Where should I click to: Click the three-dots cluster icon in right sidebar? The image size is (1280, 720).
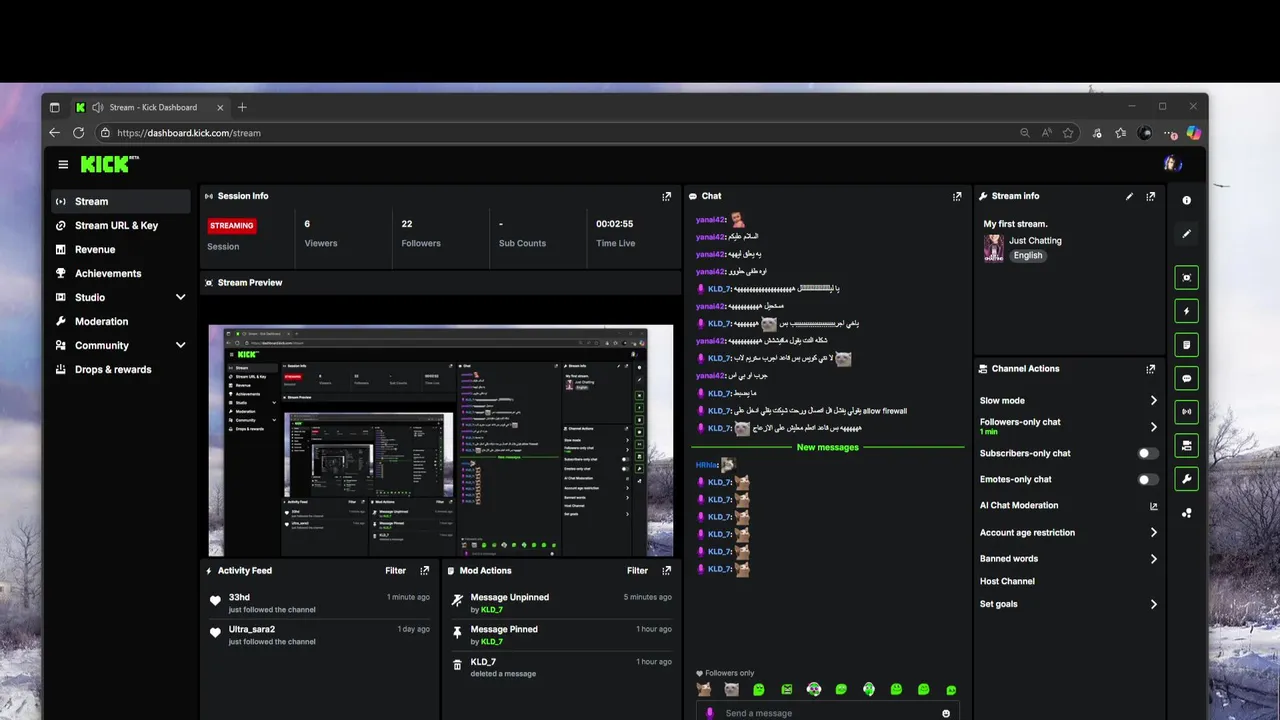(x=1187, y=513)
